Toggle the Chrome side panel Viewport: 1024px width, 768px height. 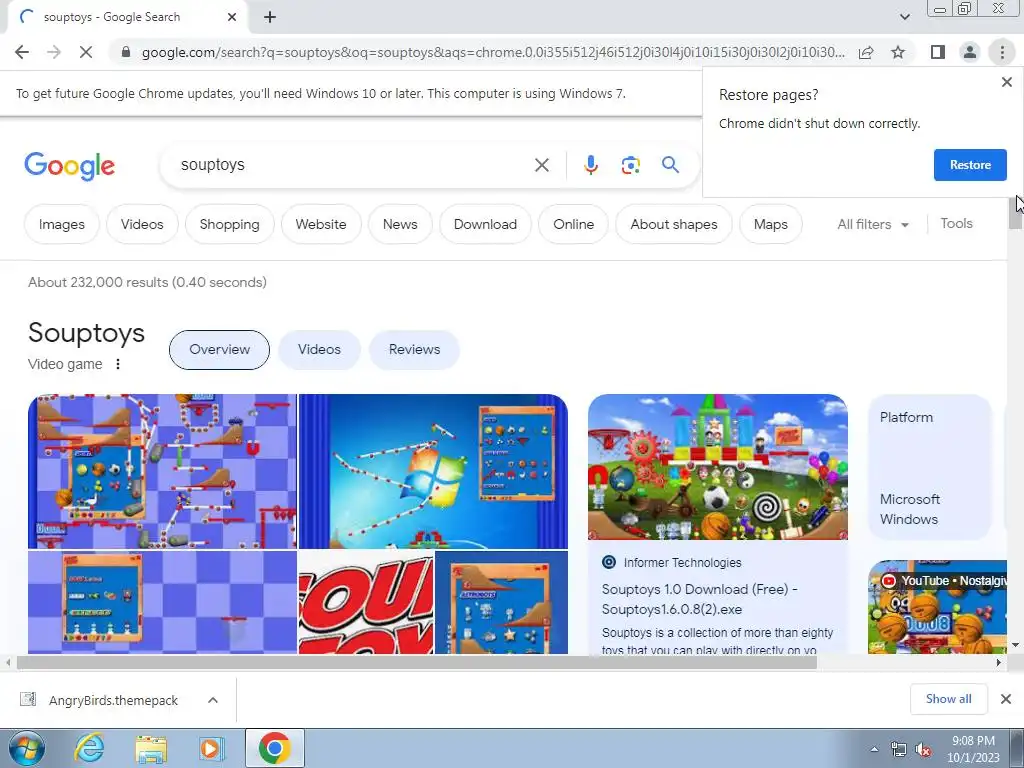tap(938, 52)
